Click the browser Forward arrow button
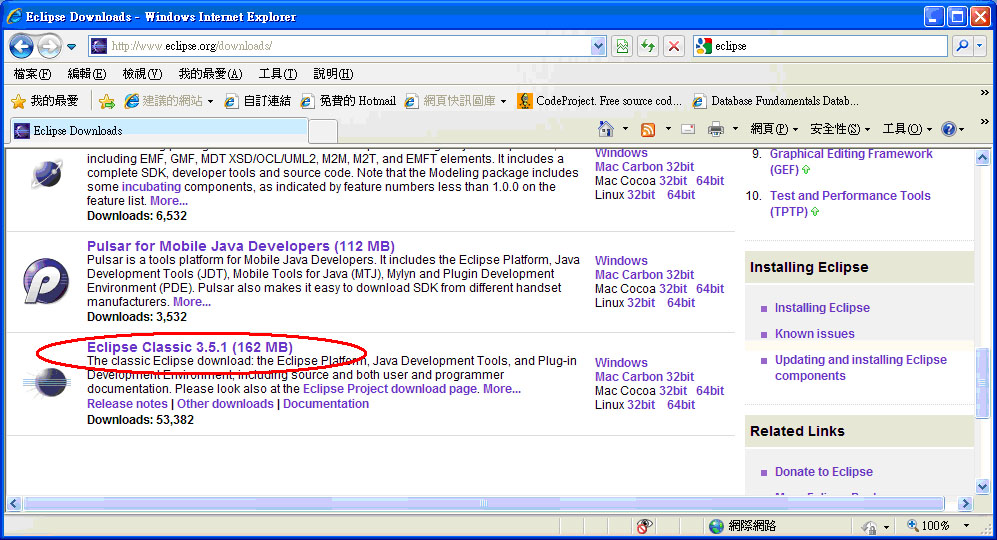This screenshot has width=997, height=540. pos(49,46)
